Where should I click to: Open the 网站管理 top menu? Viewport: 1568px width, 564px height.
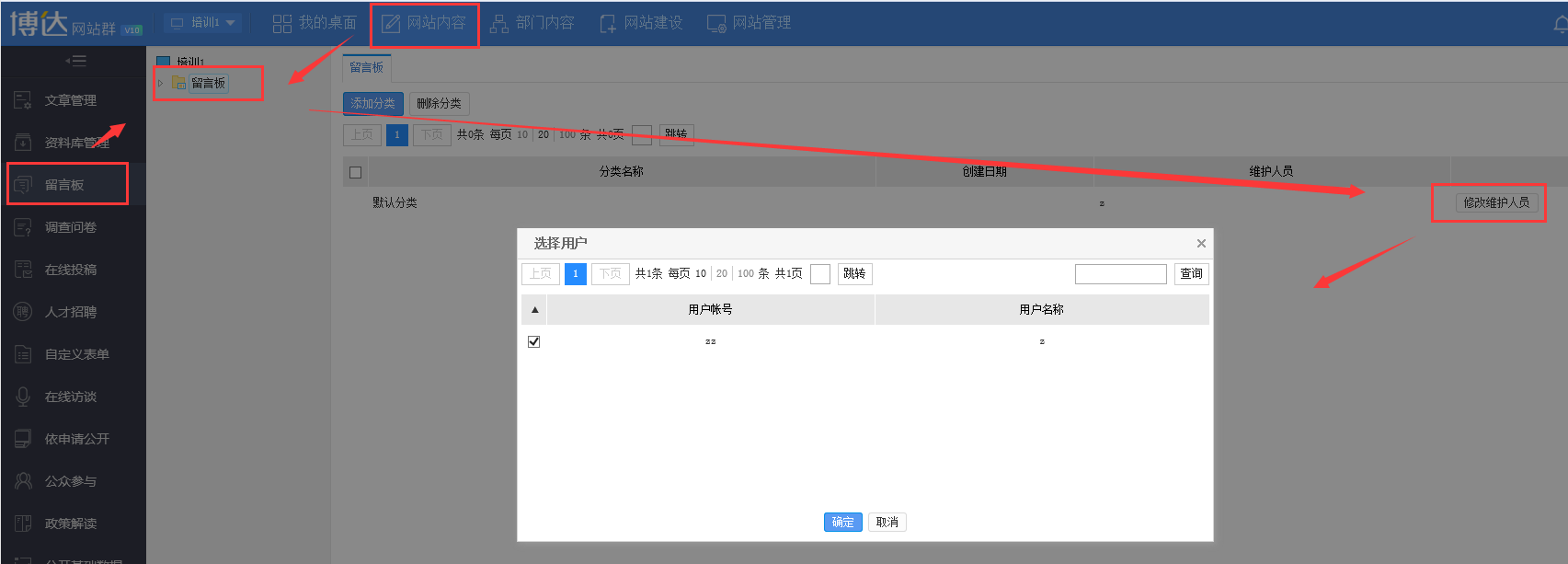[749, 23]
